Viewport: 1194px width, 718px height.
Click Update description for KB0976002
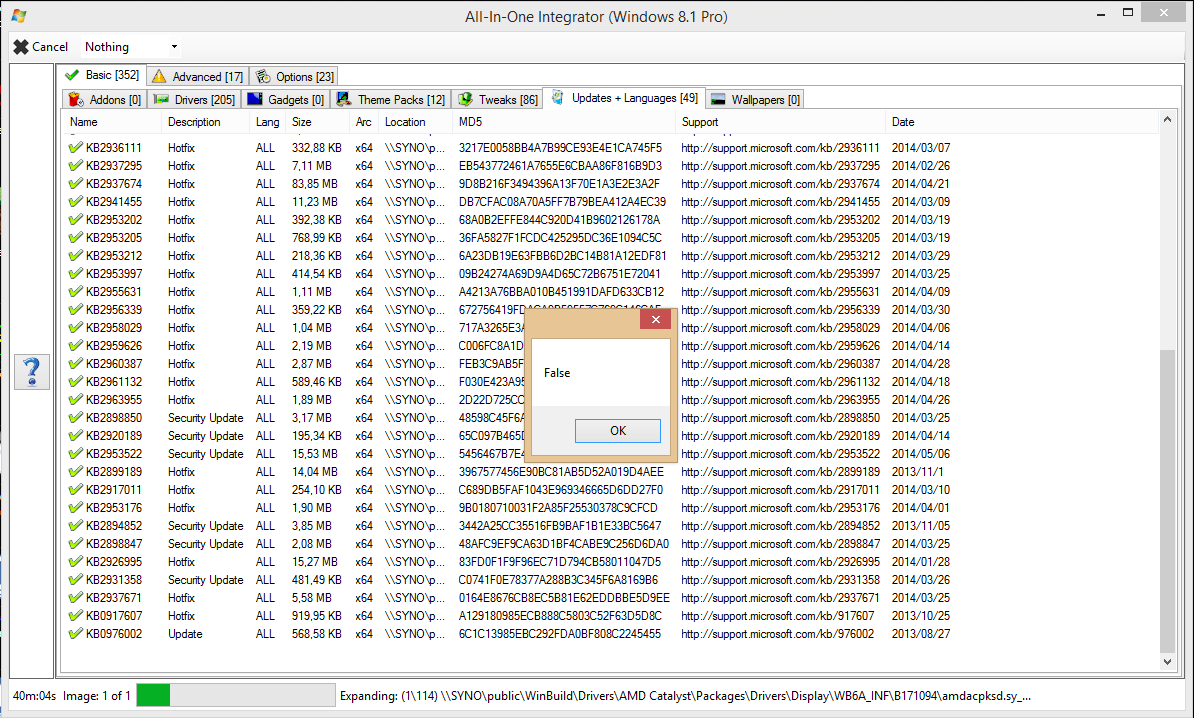185,634
